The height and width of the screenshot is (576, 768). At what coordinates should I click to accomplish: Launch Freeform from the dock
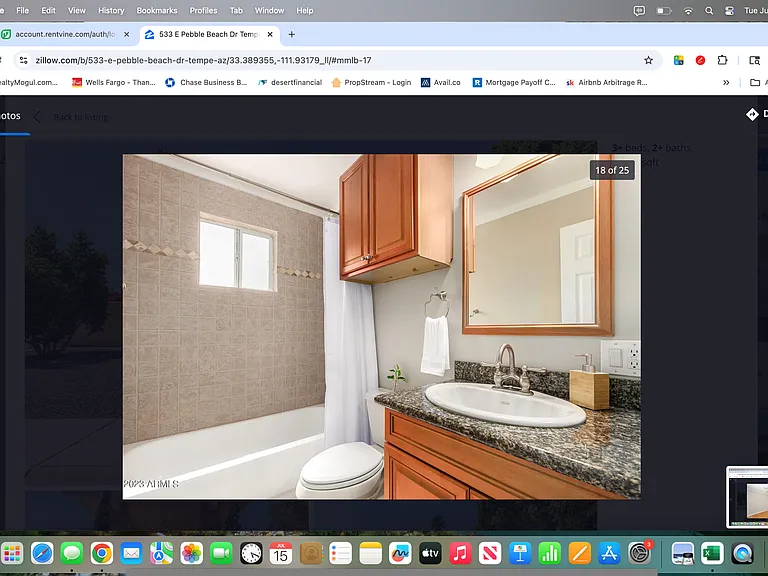tap(400, 554)
